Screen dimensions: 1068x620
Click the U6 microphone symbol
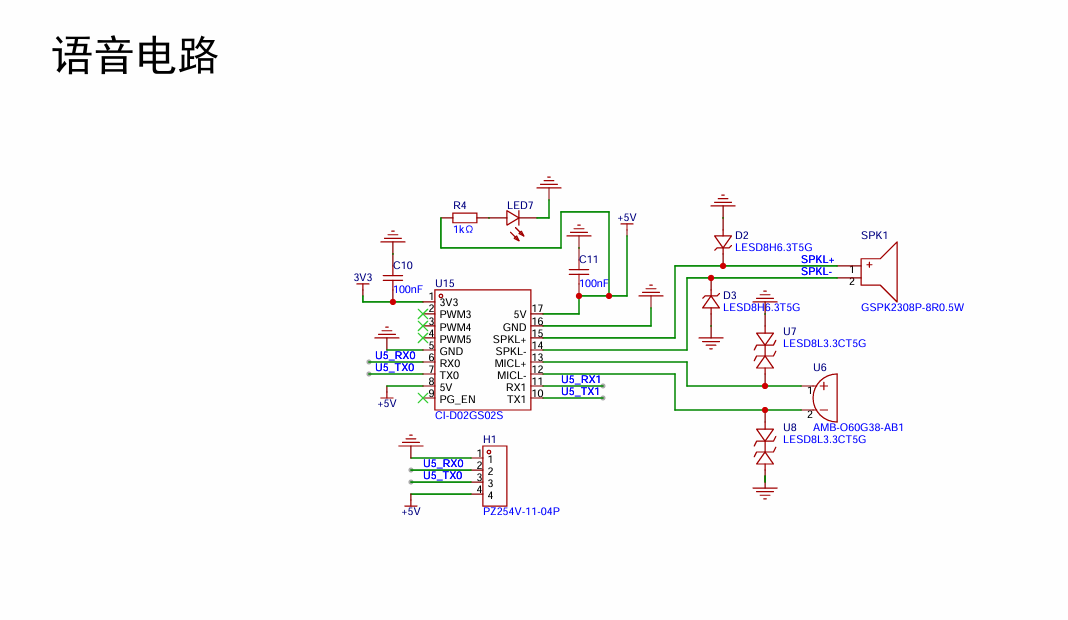[x=825, y=398]
